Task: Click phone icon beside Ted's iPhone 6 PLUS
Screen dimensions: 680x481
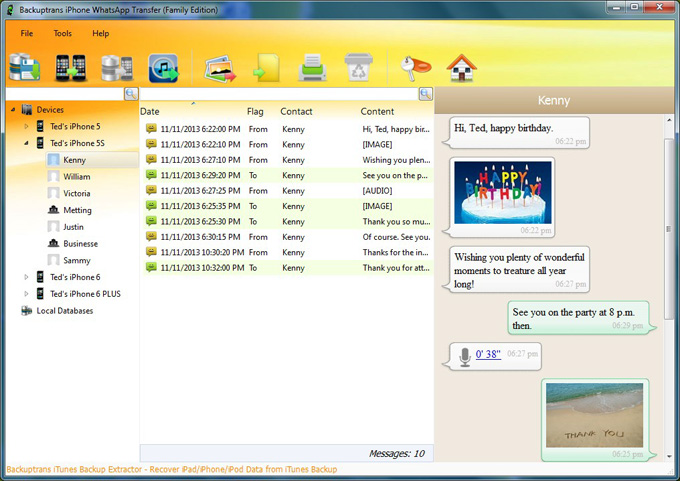Action: click(x=40, y=294)
